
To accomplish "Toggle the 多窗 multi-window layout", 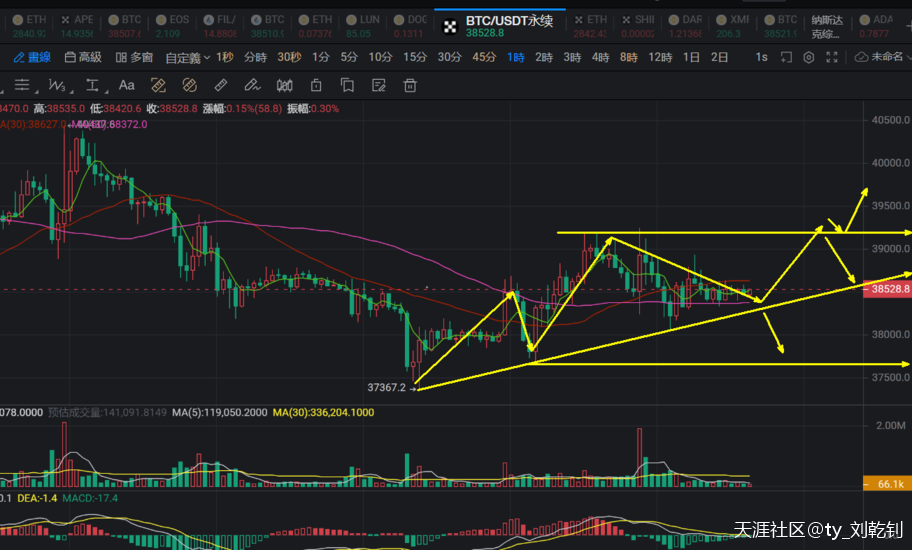I will [134, 57].
